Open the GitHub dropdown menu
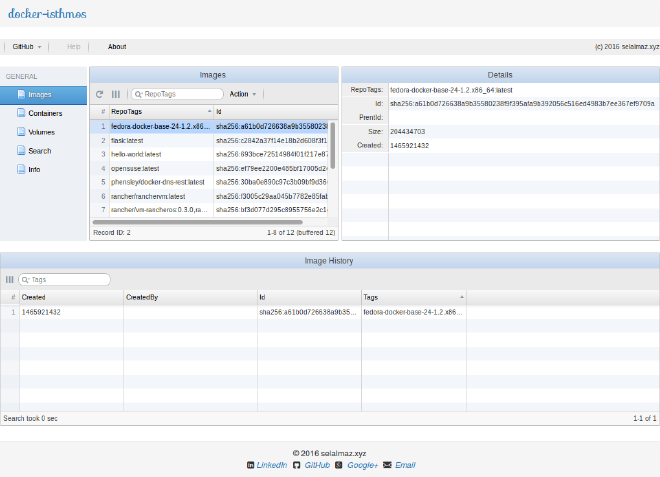 click(27, 47)
